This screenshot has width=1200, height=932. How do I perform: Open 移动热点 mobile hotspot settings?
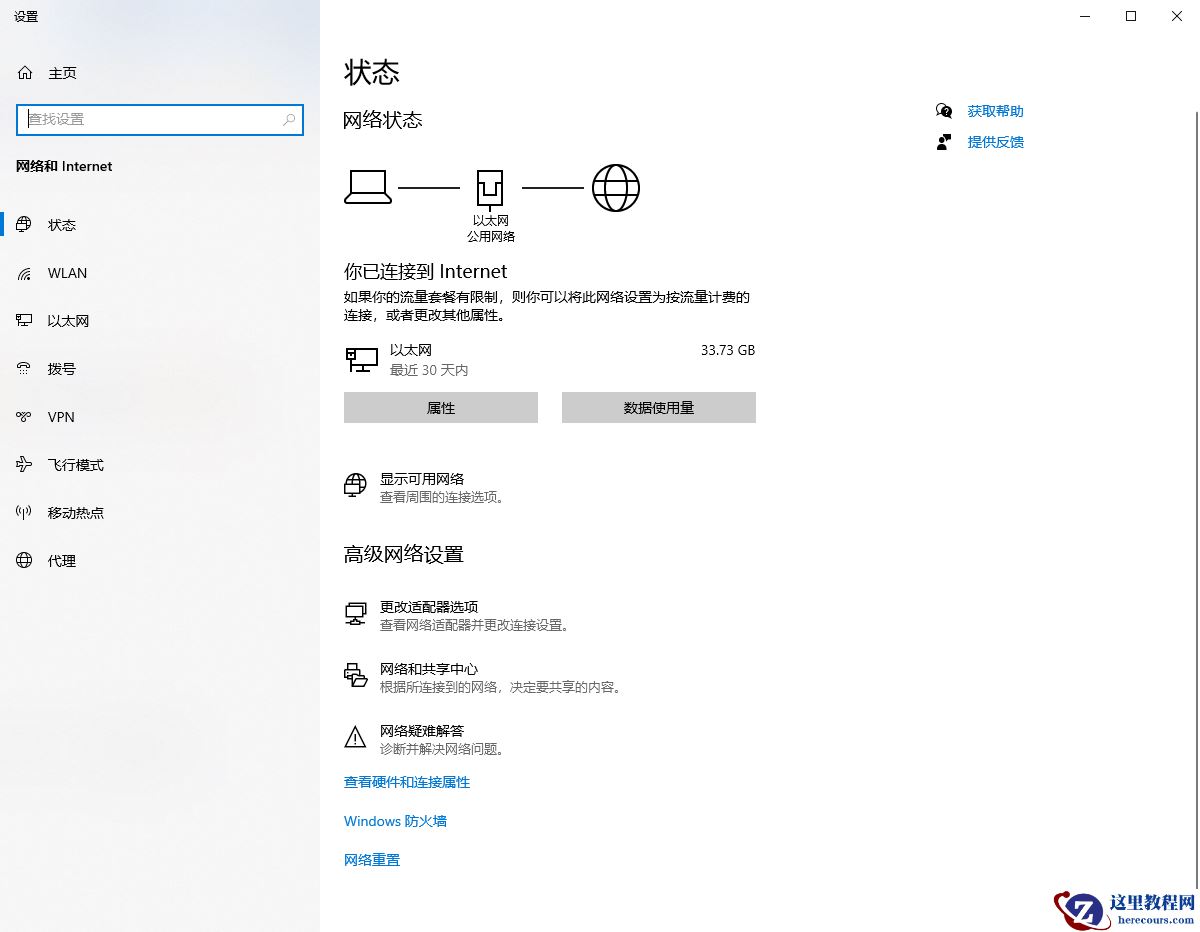75,512
